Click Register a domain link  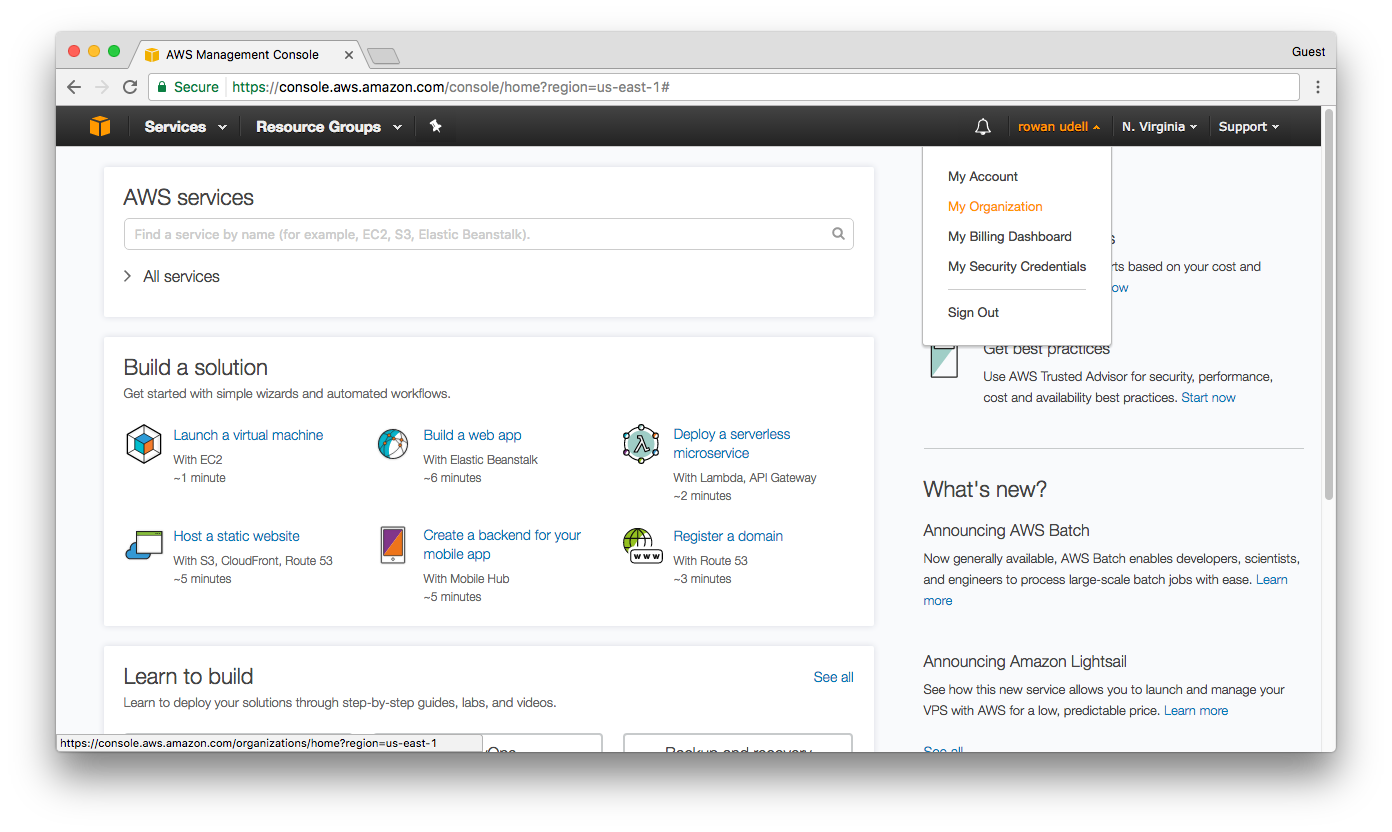pyautogui.click(x=728, y=536)
